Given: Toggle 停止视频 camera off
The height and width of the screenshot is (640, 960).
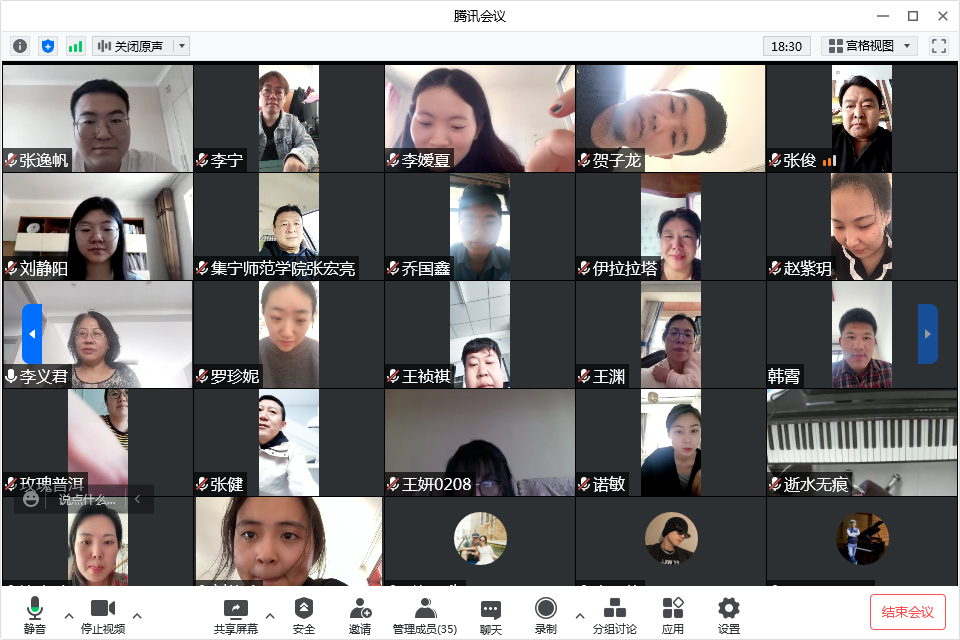Looking at the screenshot, I should 103,615.
